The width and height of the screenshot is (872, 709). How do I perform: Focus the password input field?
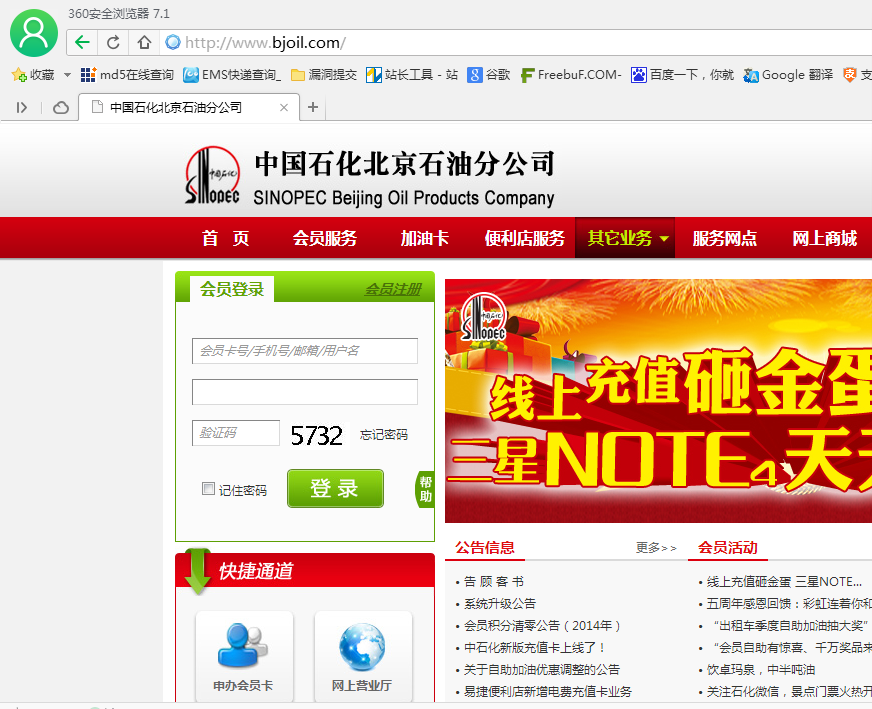[305, 392]
